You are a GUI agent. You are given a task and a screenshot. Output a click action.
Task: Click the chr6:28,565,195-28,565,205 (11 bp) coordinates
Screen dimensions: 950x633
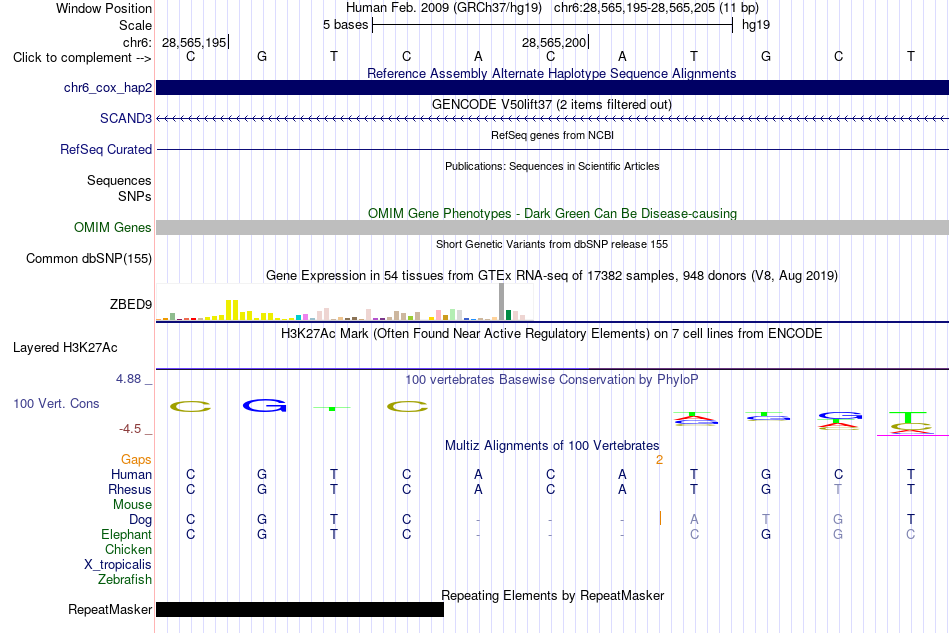tap(656, 8)
